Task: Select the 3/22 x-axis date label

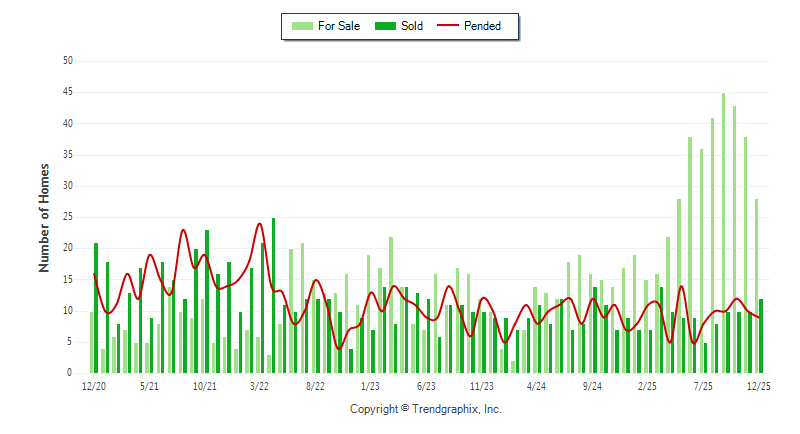Action: click(260, 386)
